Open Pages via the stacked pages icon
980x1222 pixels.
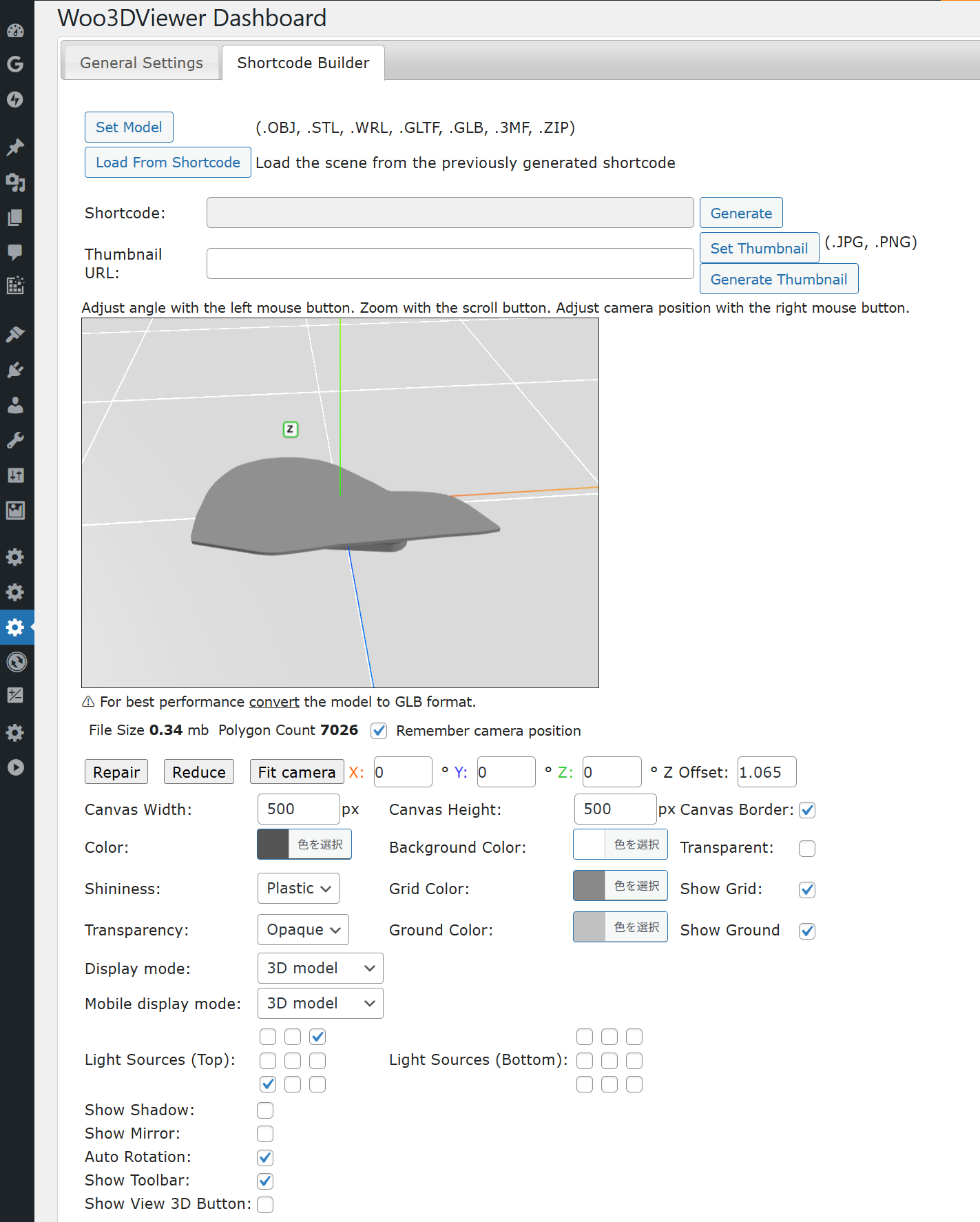(15, 217)
